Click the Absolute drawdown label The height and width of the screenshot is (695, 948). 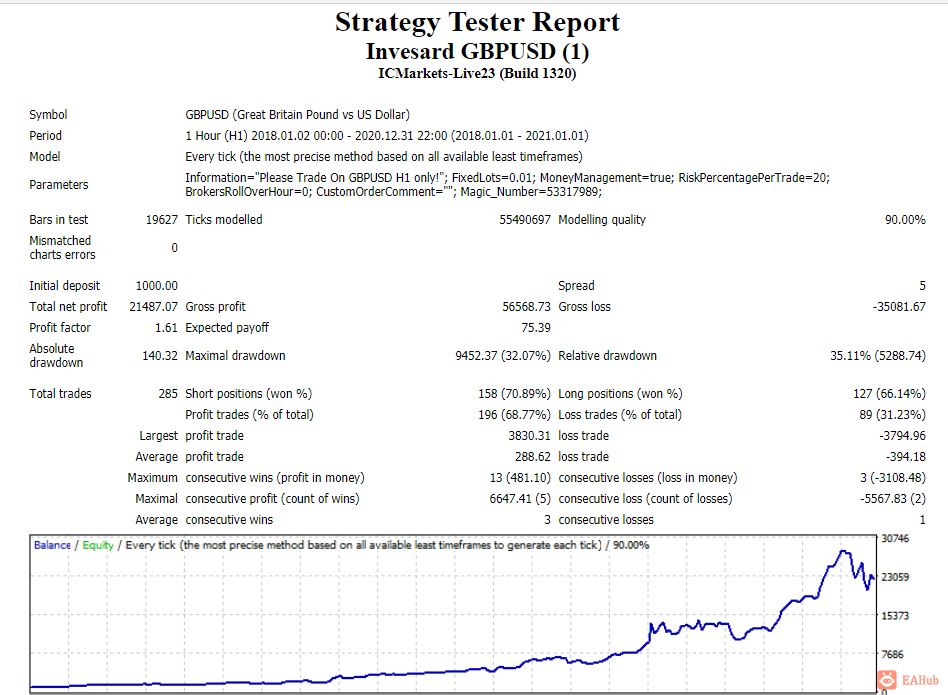tap(56, 355)
